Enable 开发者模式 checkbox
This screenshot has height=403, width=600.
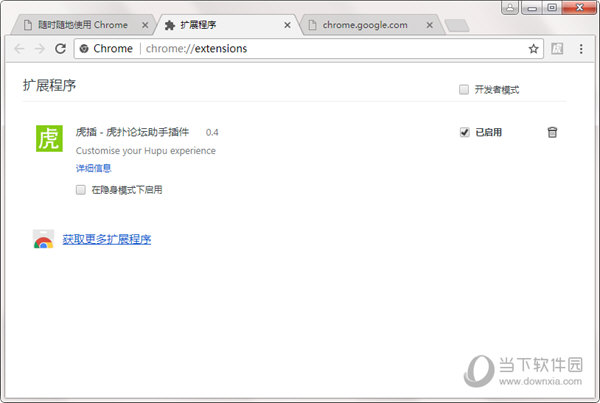[x=464, y=90]
